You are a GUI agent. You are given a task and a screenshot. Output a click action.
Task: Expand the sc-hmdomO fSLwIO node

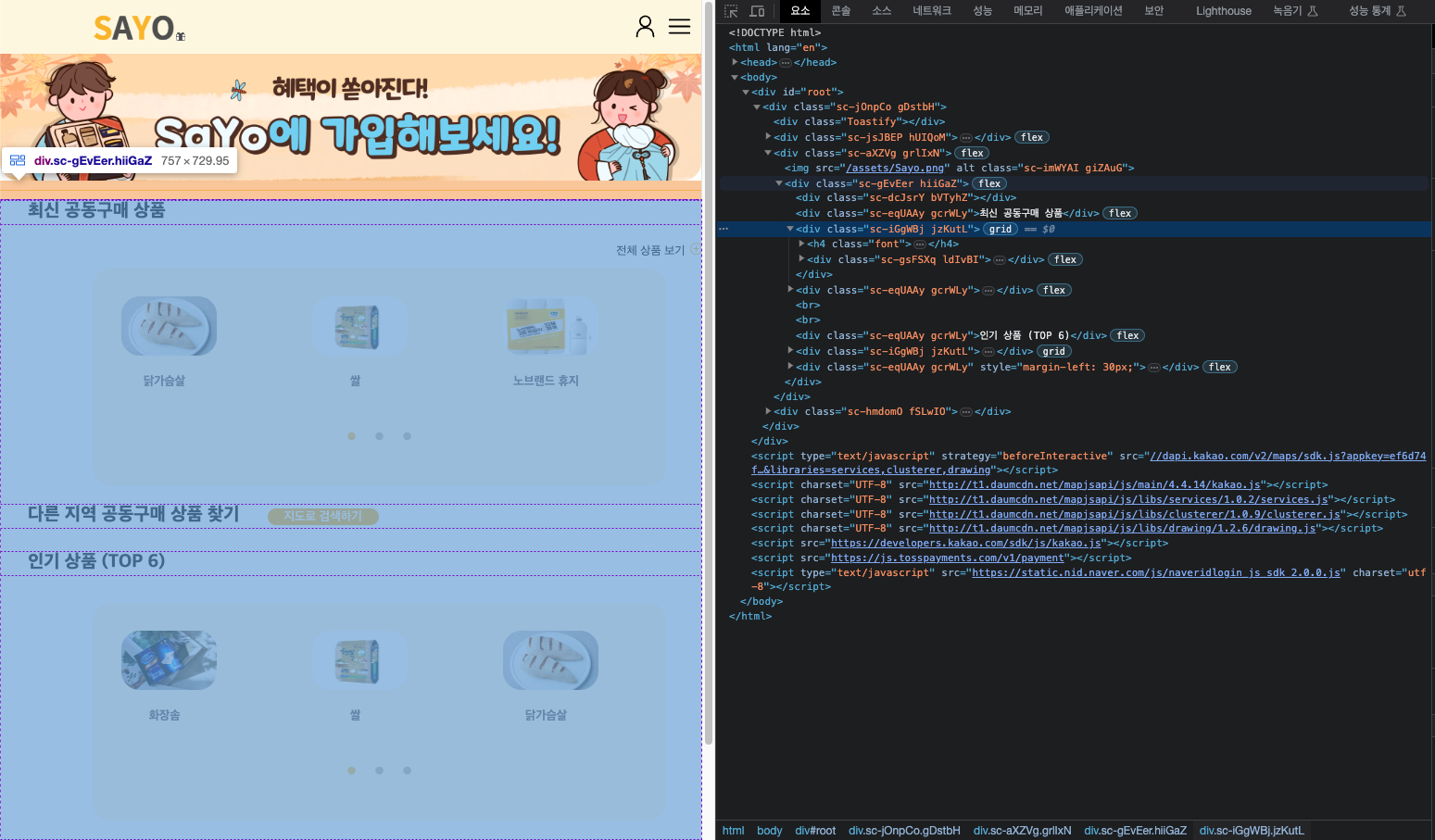tap(768, 411)
